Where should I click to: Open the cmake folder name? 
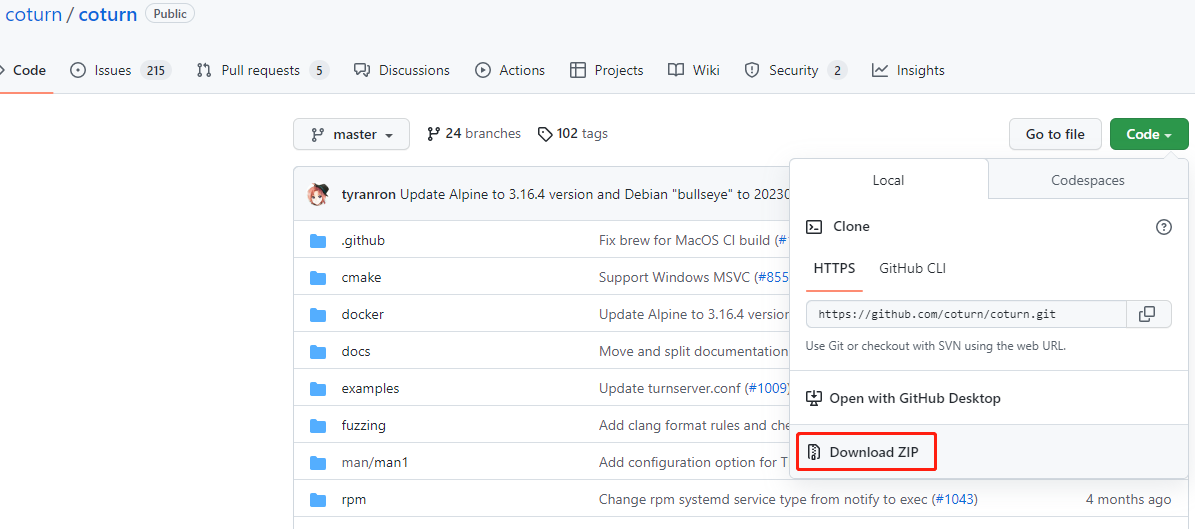[361, 277]
